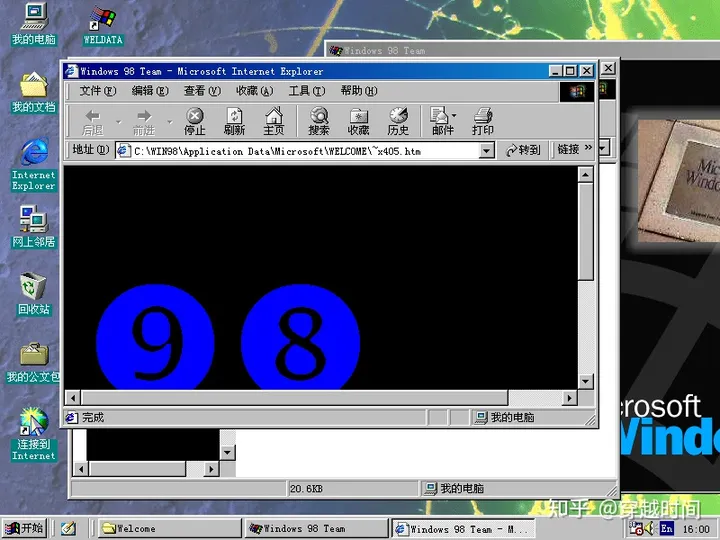Click the scroll down arrow in the back window frame
The height and width of the screenshot is (540, 720).
pos(227,453)
